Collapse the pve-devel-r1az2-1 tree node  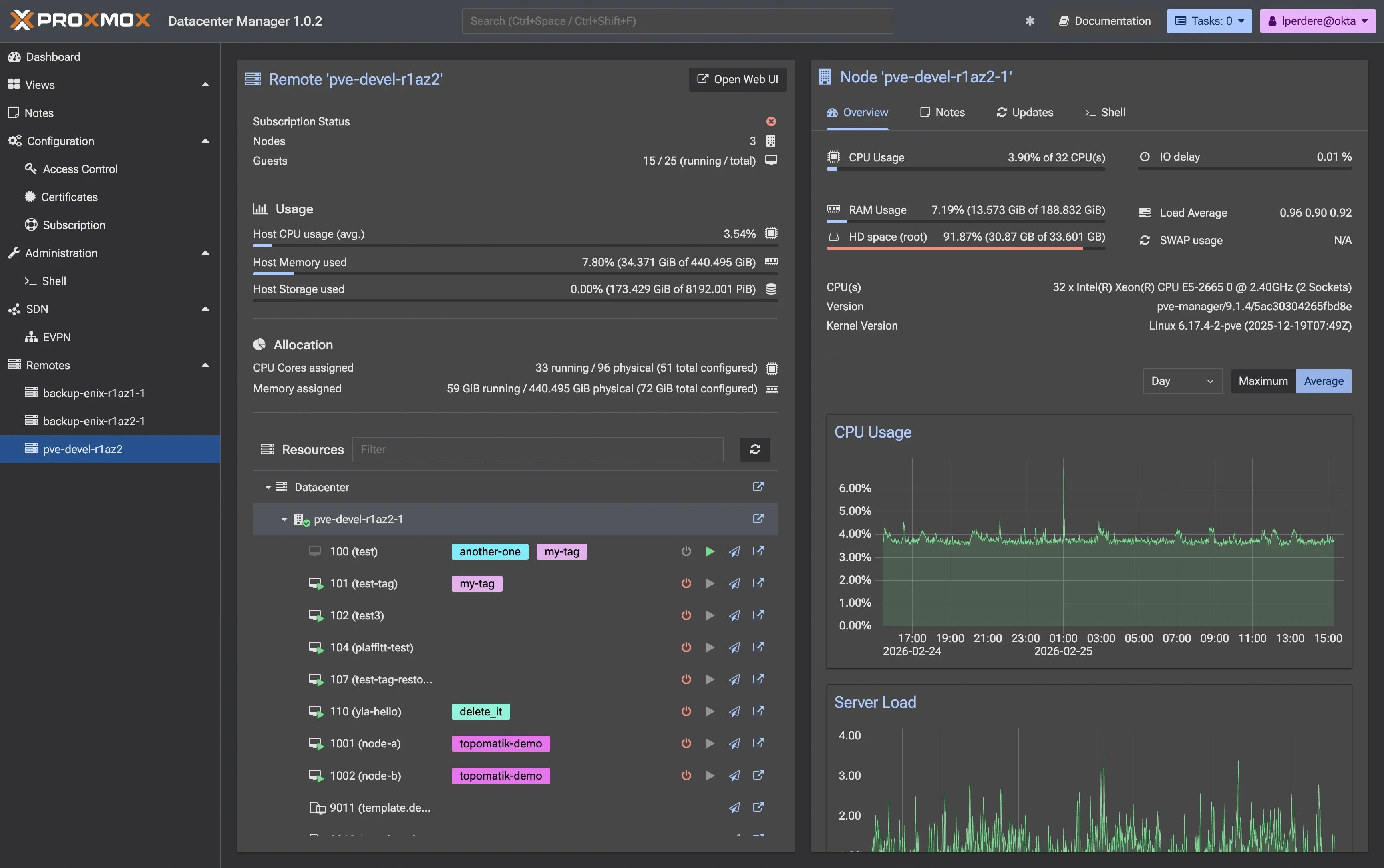pos(284,519)
